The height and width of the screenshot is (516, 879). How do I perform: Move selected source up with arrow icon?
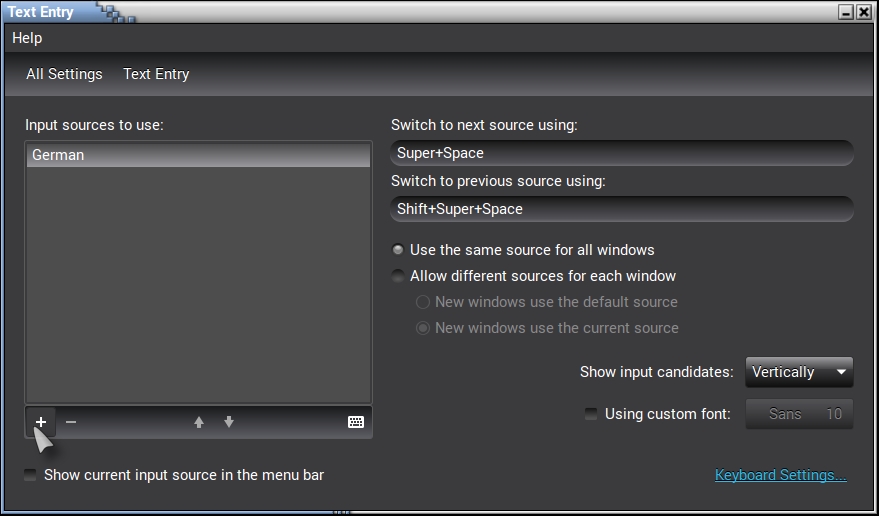point(199,422)
